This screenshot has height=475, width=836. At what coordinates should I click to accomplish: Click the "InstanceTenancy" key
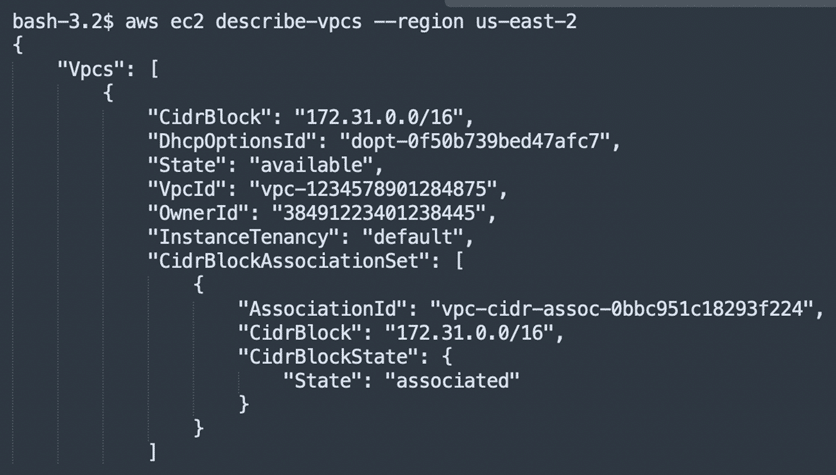244,237
